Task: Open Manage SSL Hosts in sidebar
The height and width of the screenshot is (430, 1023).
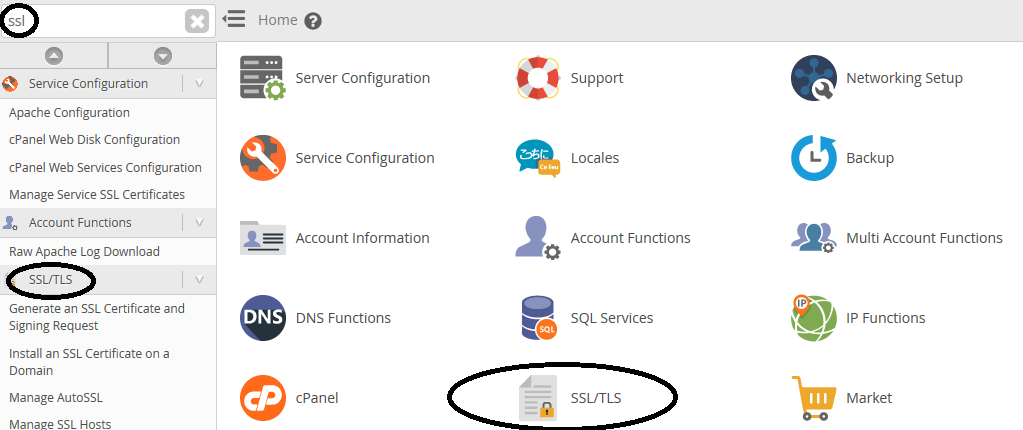Action: click(x=60, y=424)
